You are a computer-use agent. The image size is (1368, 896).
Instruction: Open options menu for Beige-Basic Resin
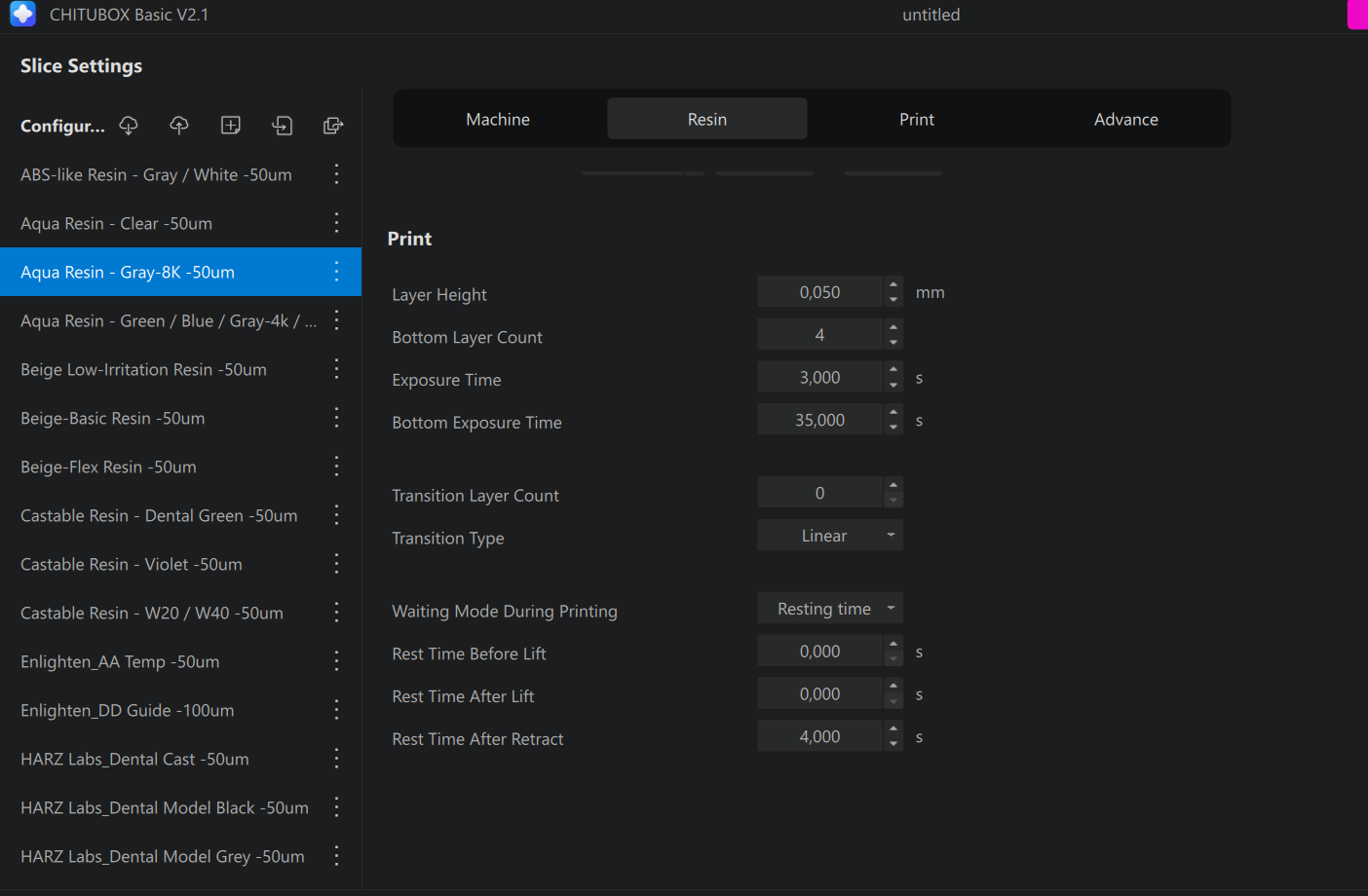336,418
